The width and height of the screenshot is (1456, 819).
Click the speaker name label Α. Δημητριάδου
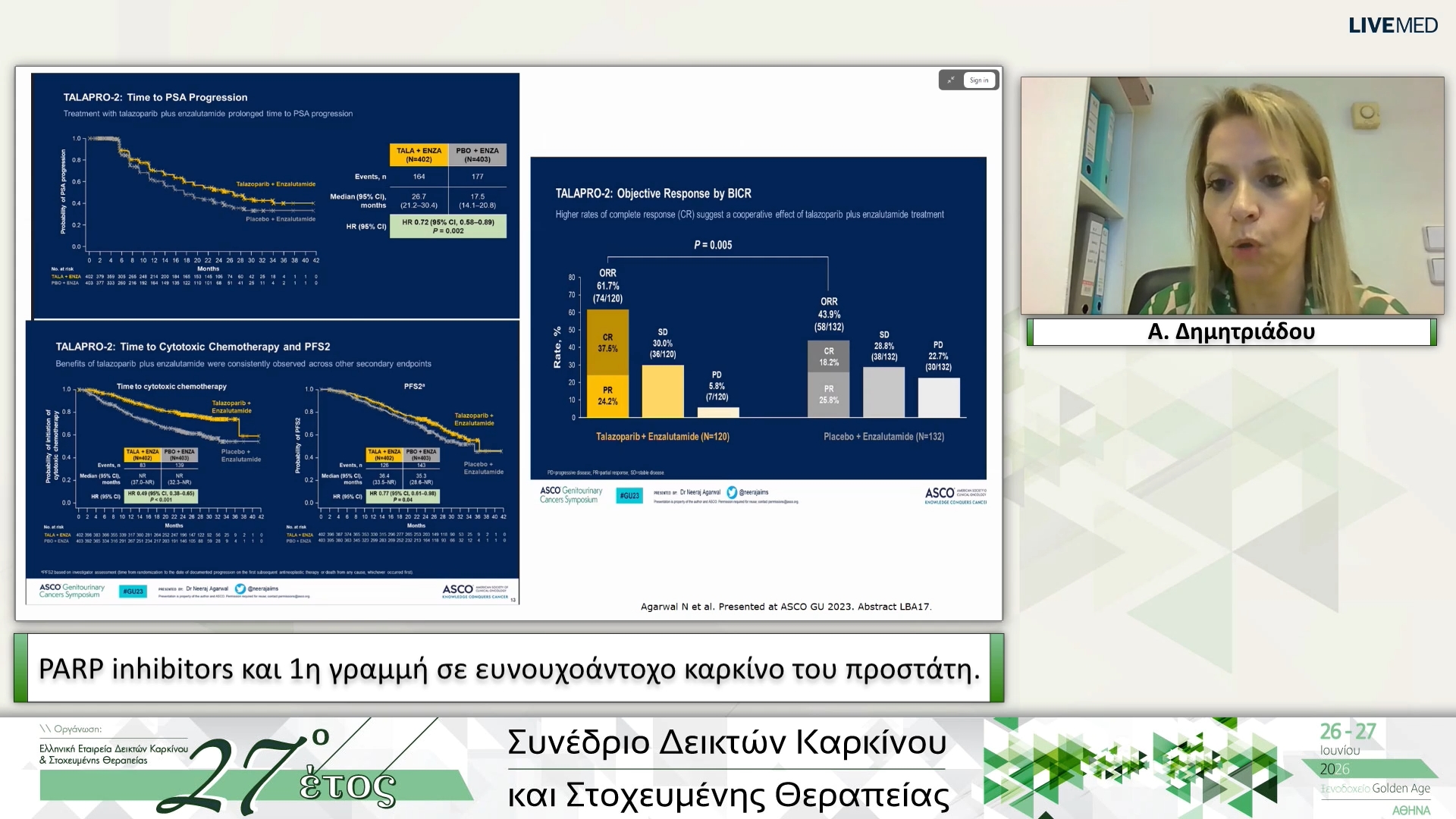coord(1232,331)
